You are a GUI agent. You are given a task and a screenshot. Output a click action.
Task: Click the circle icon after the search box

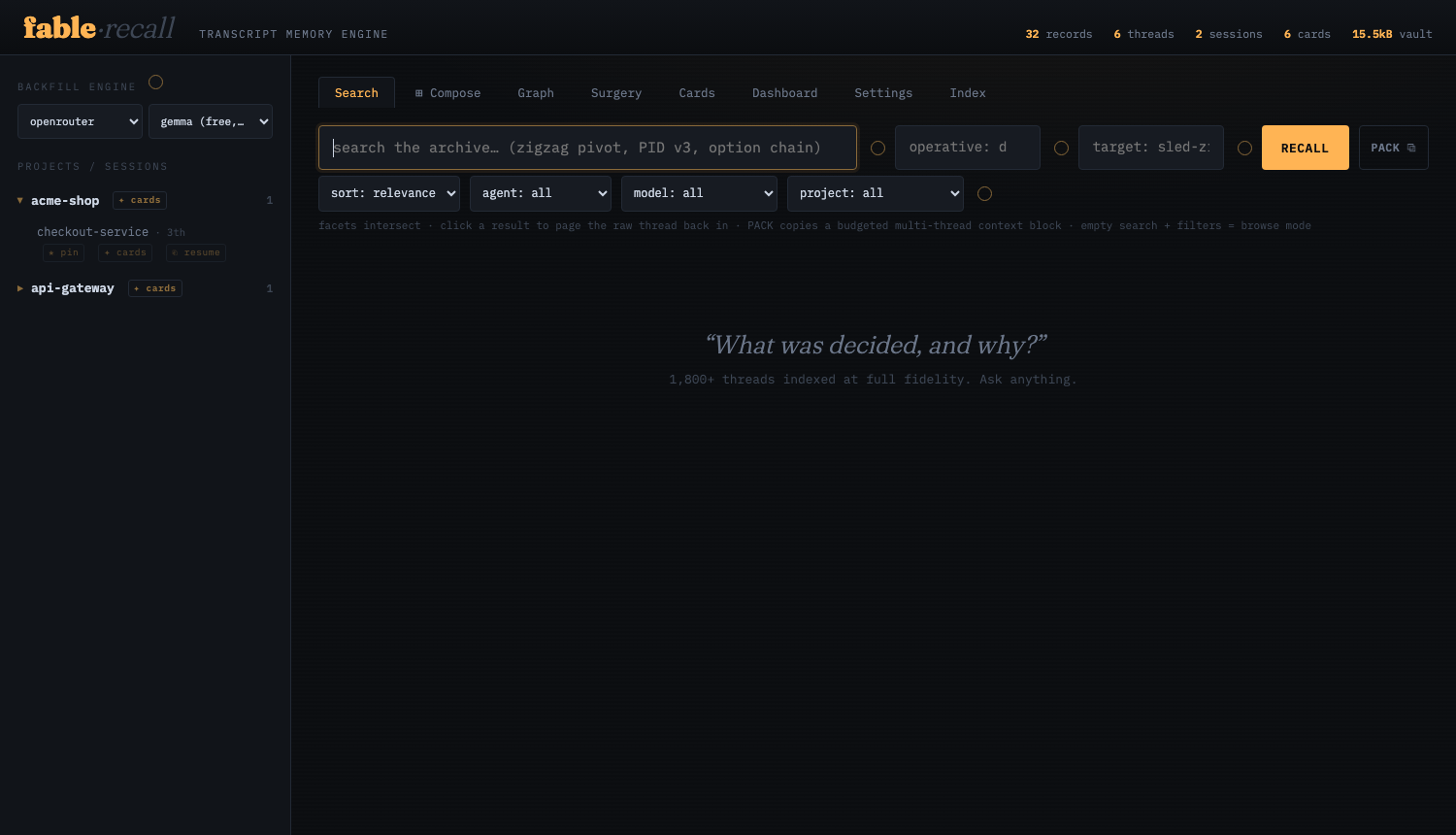coord(877,149)
